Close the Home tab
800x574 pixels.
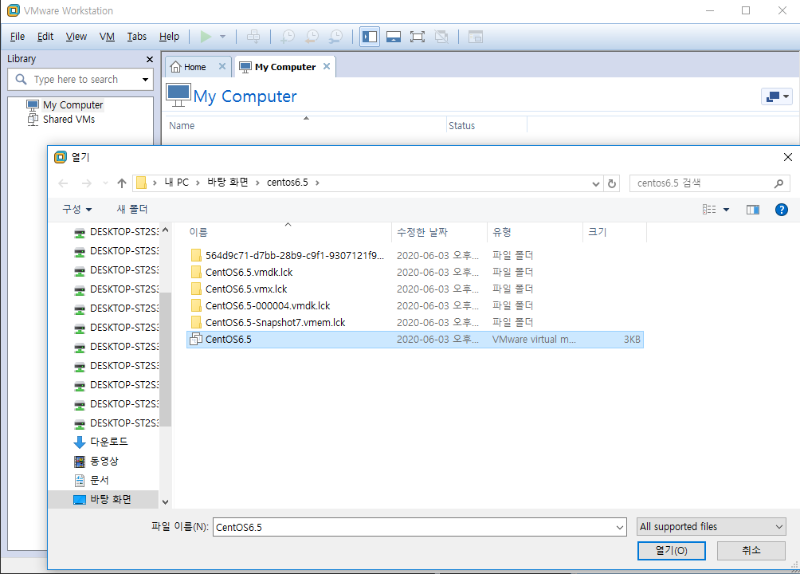tap(222, 66)
